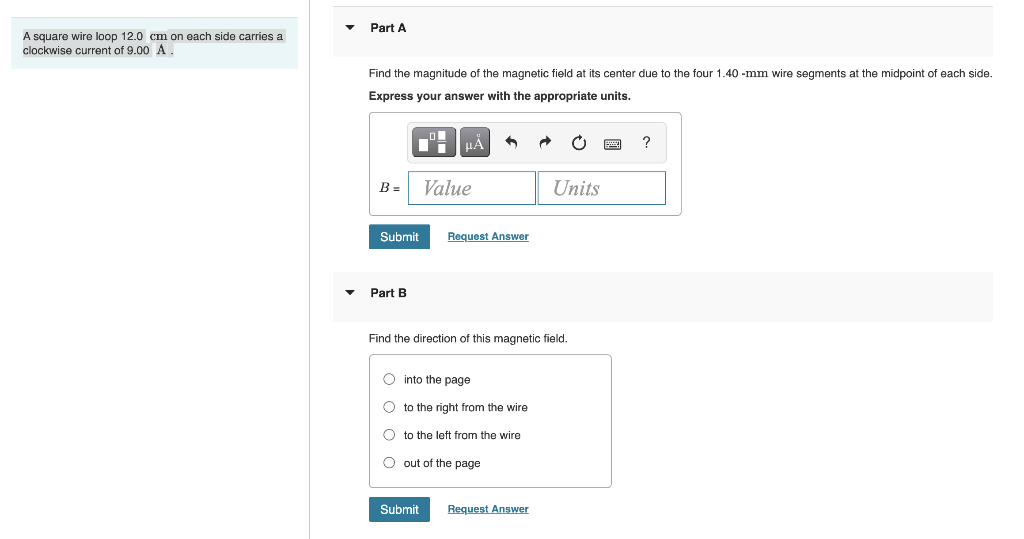Click the reset circular arrow icon
The width and height of the screenshot is (1024, 539).
(579, 142)
